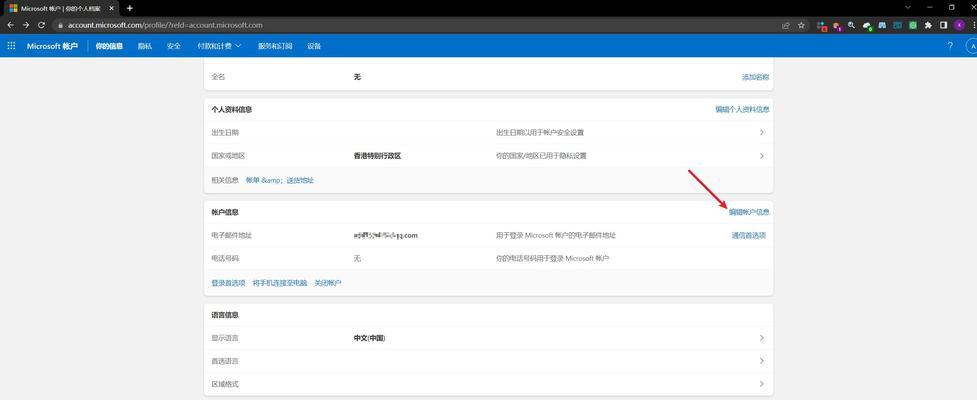Viewport: 977px width, 400px height.
Task: Open the 服务和订阅 tab
Action: click(275, 46)
